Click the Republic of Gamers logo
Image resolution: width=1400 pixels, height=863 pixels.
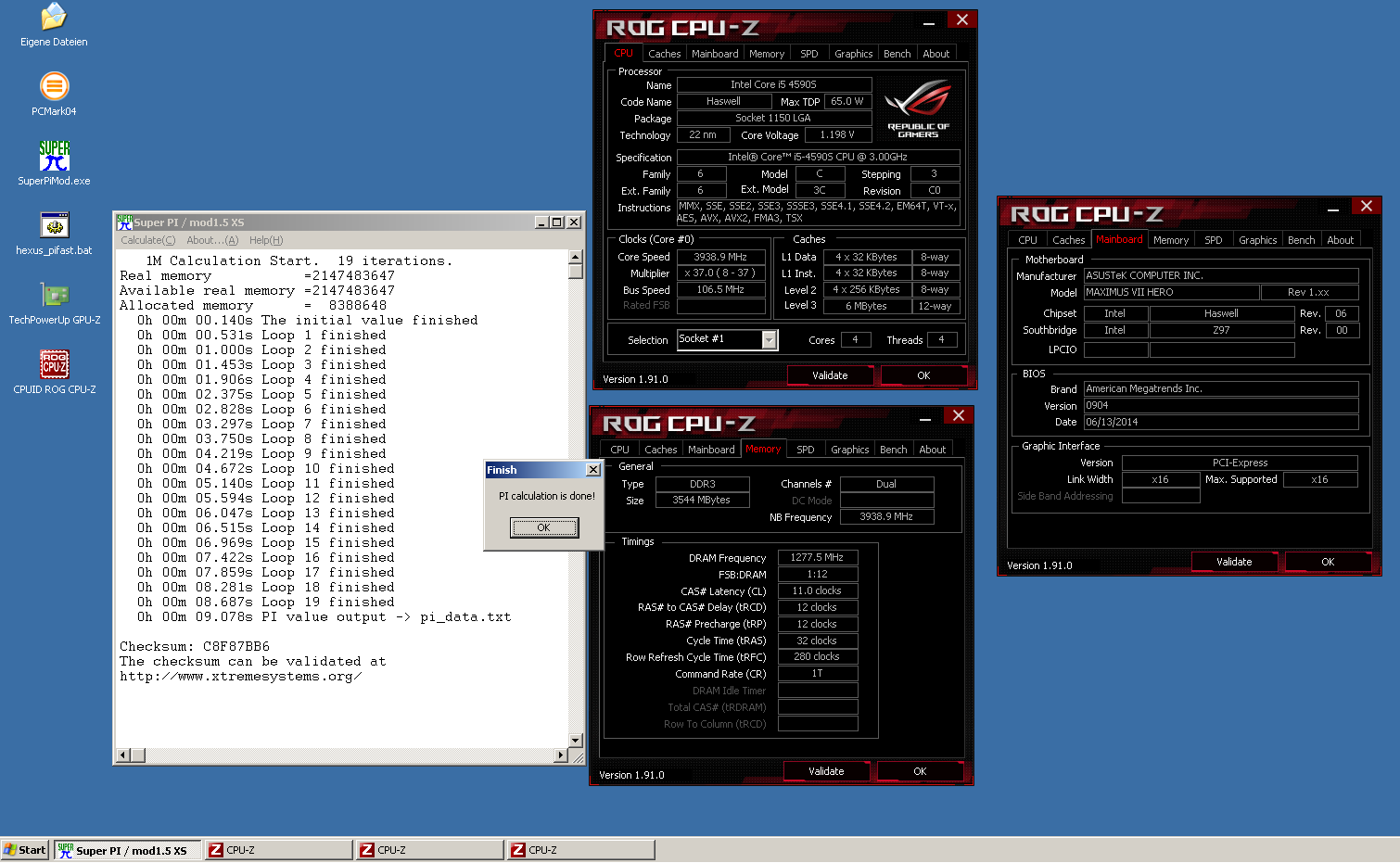click(918, 109)
